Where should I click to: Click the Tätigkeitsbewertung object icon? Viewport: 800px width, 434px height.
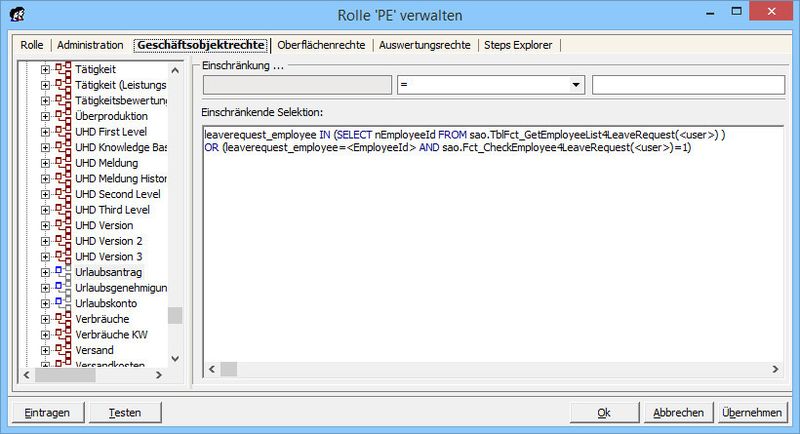(63, 100)
